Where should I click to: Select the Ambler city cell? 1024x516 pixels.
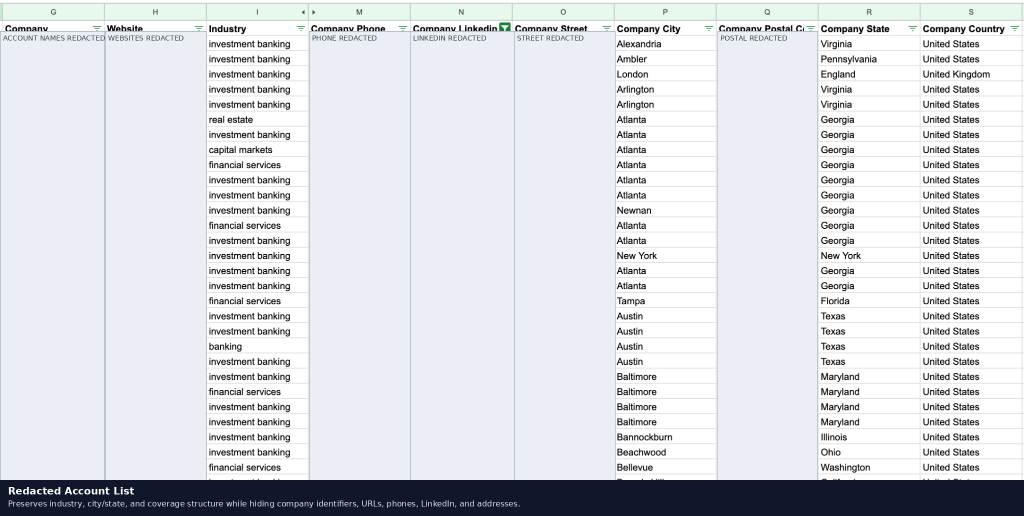coord(665,59)
